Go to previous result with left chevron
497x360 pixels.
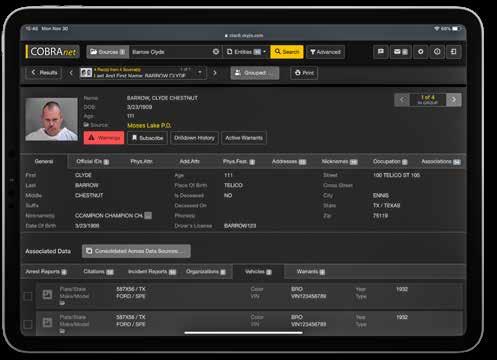tap(71, 73)
